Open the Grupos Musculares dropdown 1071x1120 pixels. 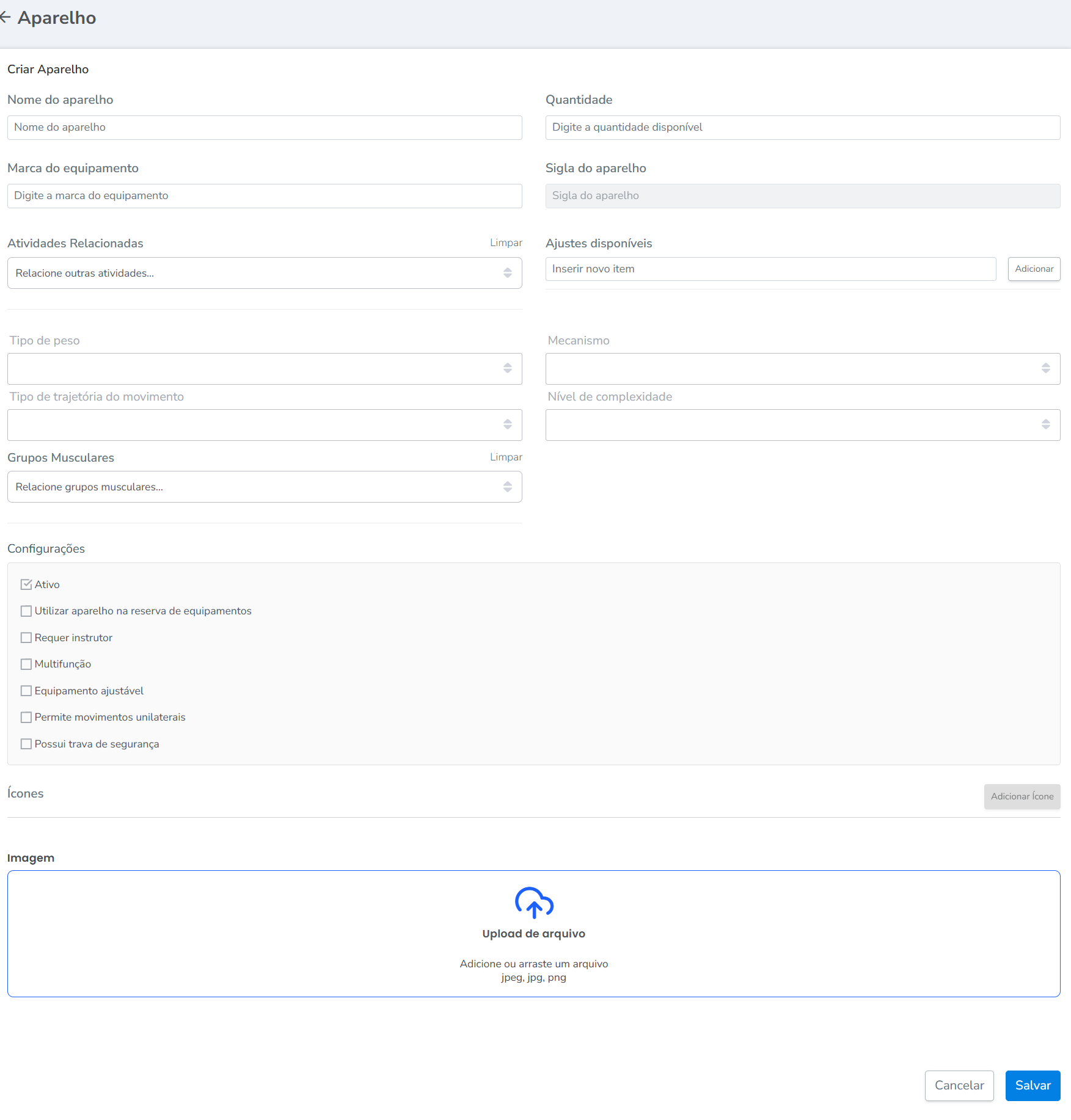264,487
